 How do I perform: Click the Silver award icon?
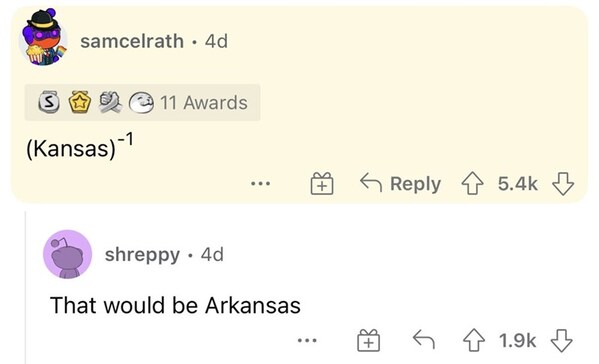pyautogui.click(x=49, y=102)
